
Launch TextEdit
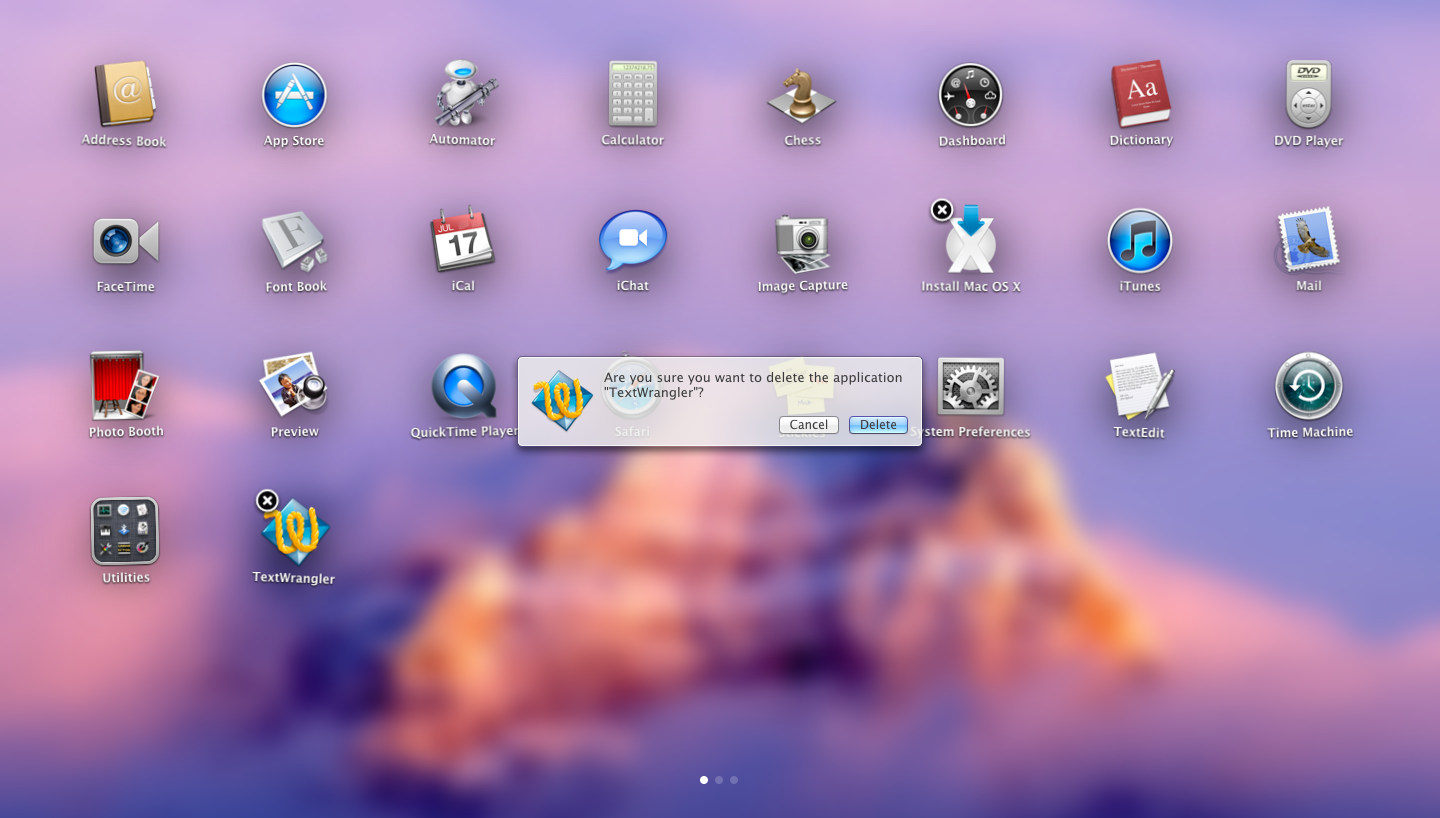click(1139, 386)
